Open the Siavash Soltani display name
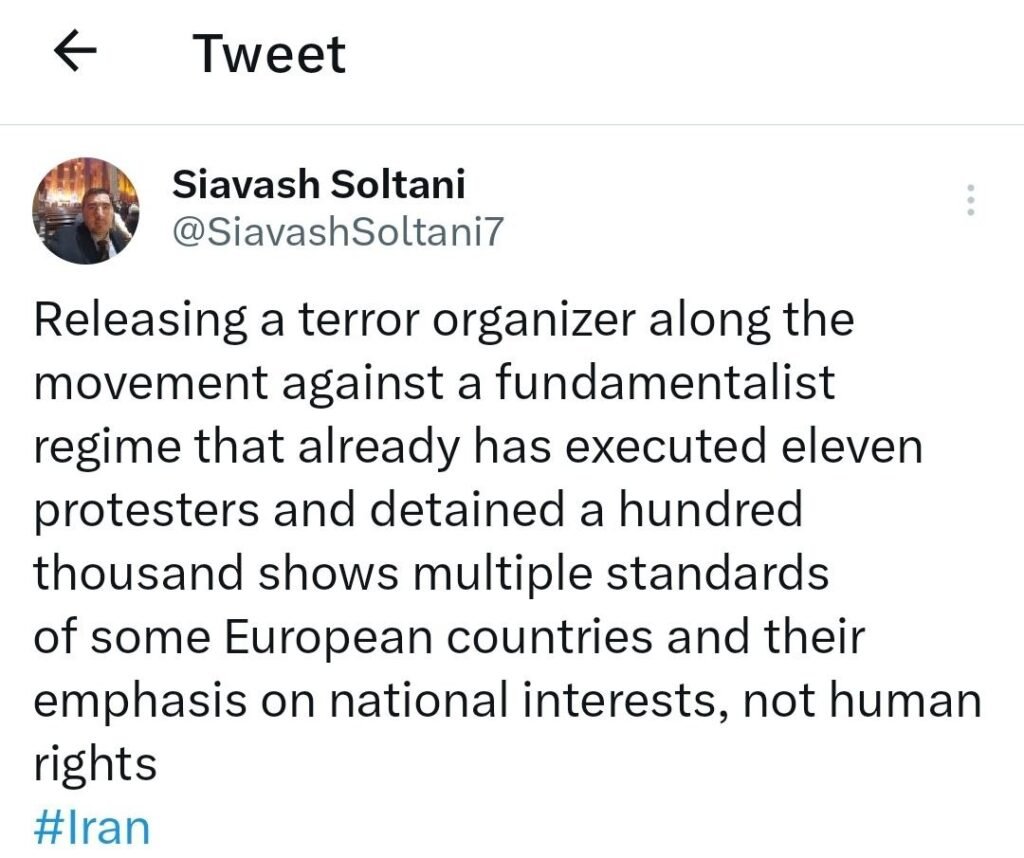 [319, 183]
